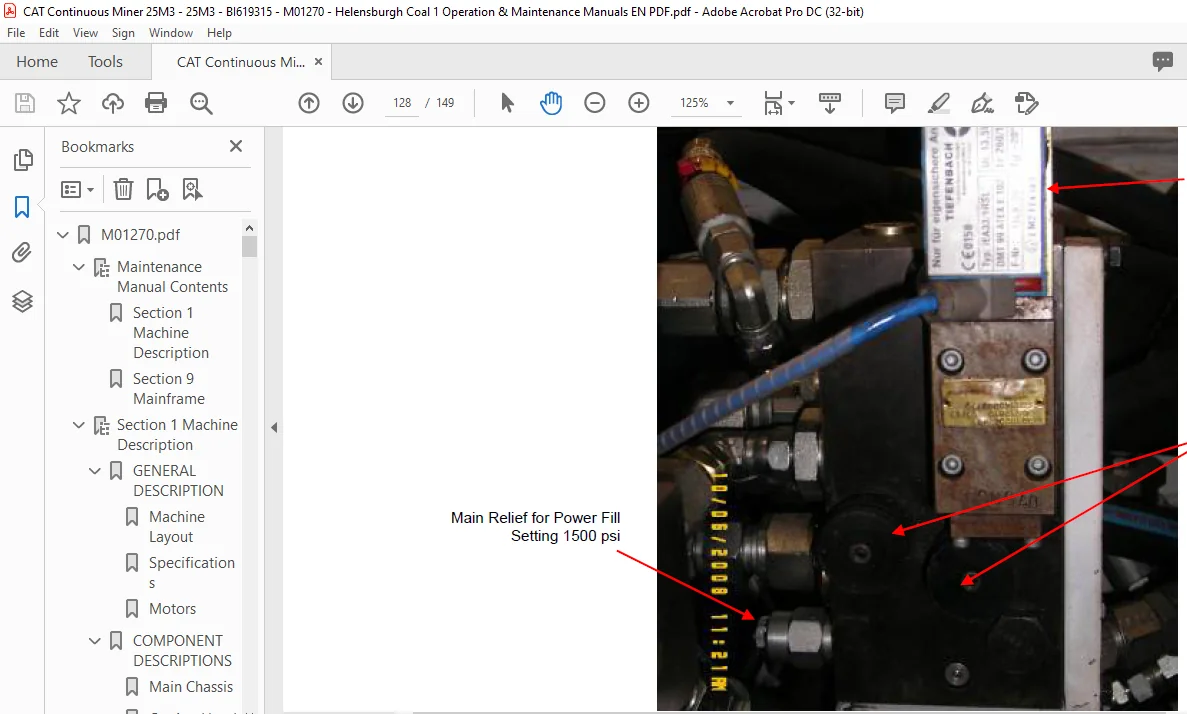
Task: Add a sticky note comment
Action: 895,103
